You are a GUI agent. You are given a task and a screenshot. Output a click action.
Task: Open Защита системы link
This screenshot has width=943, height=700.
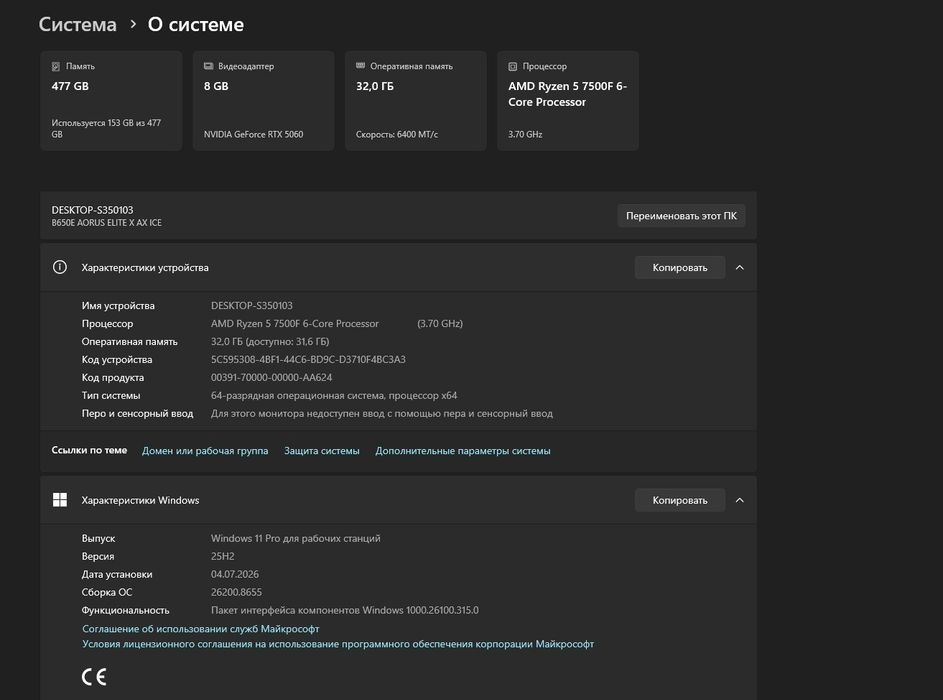(322, 450)
